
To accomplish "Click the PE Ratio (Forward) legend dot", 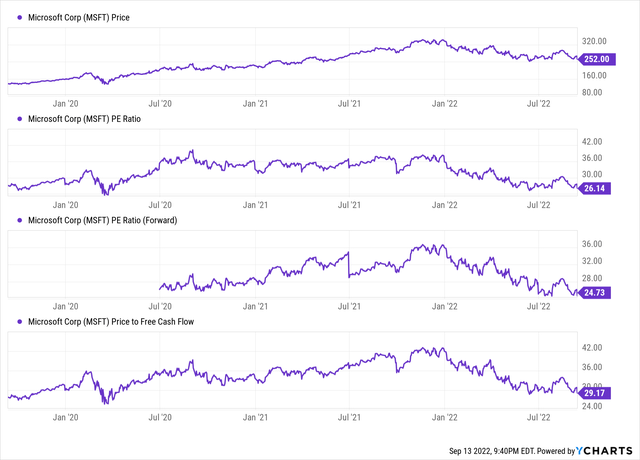I will (12, 219).
